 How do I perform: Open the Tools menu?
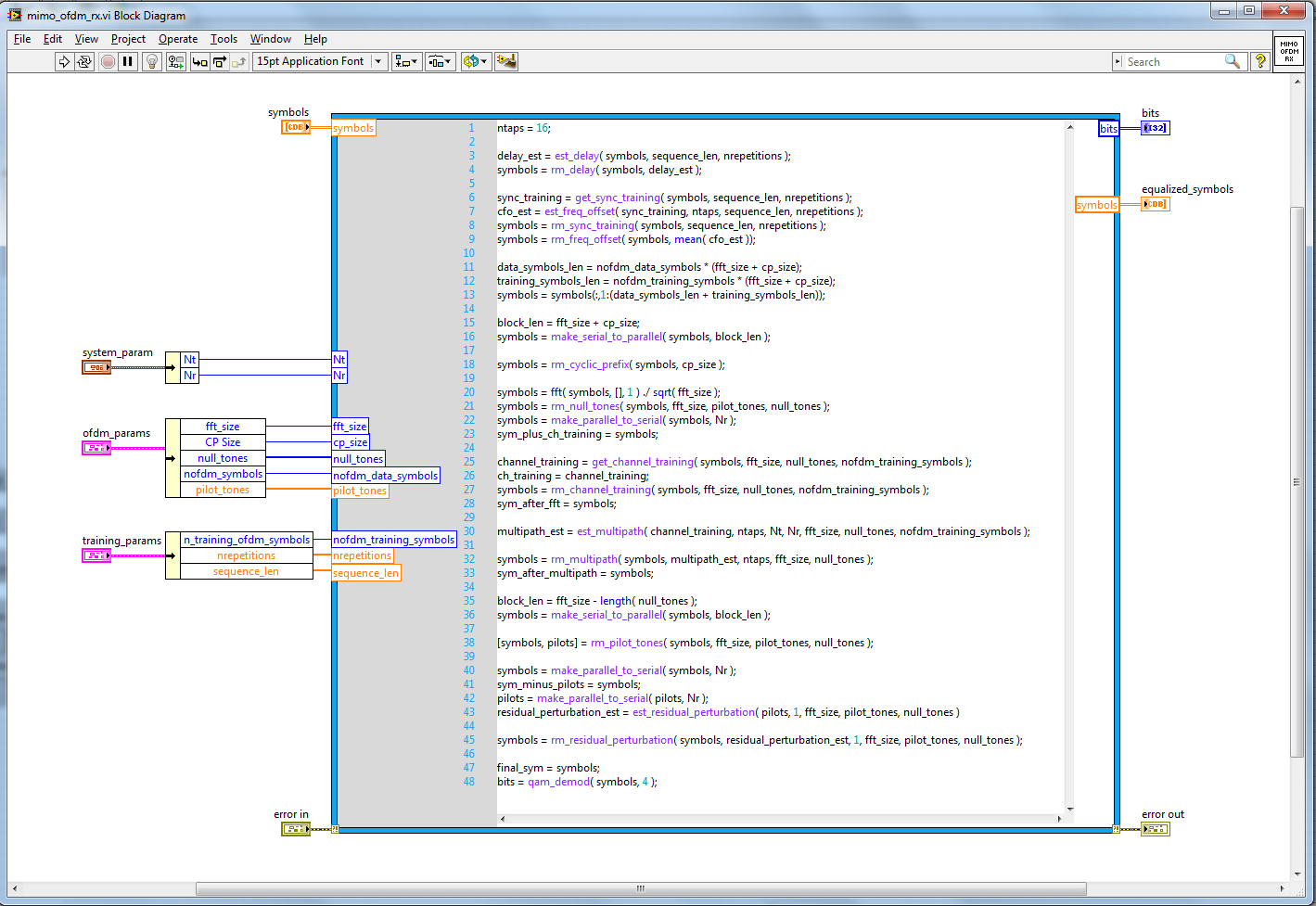click(224, 39)
